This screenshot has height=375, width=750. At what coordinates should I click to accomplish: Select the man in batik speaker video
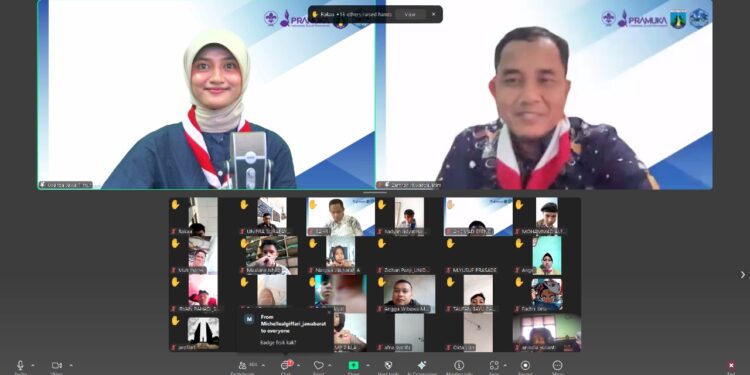click(x=544, y=95)
